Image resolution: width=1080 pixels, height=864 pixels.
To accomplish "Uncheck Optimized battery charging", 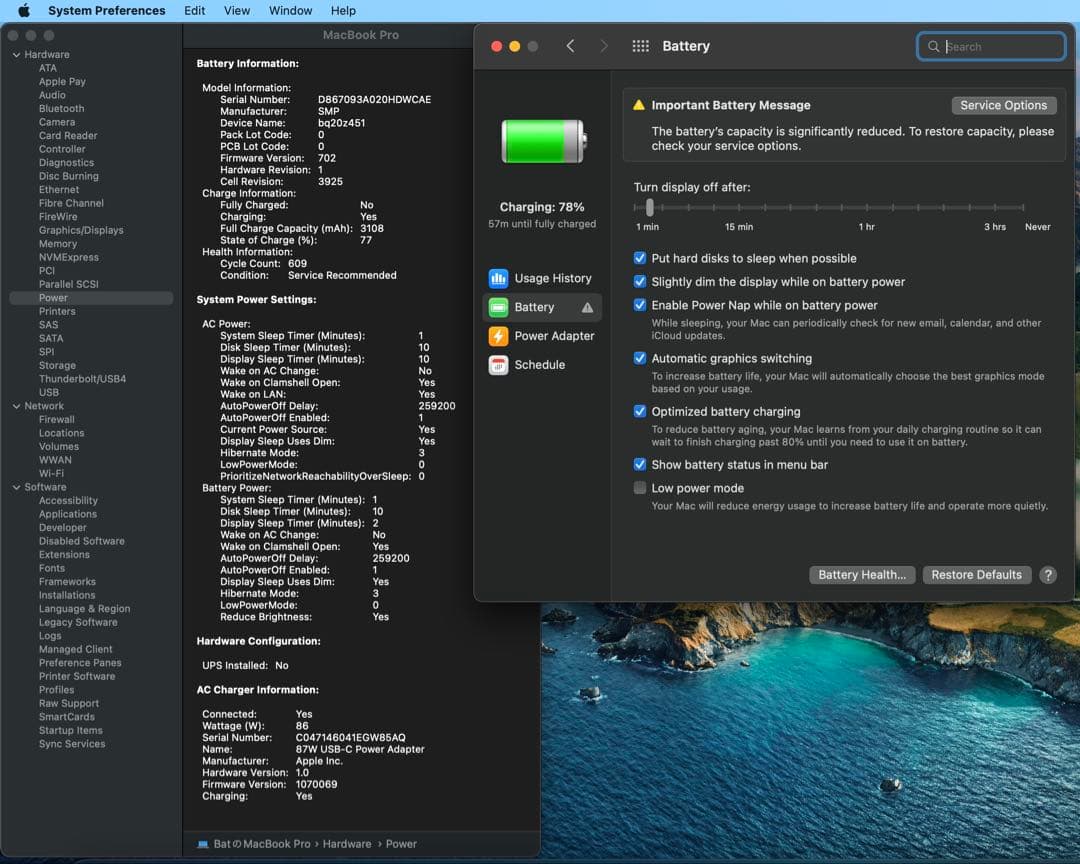I will click(x=640, y=411).
